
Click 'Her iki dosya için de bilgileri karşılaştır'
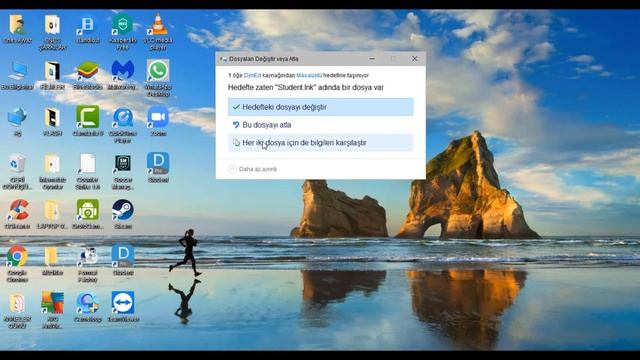(320, 143)
